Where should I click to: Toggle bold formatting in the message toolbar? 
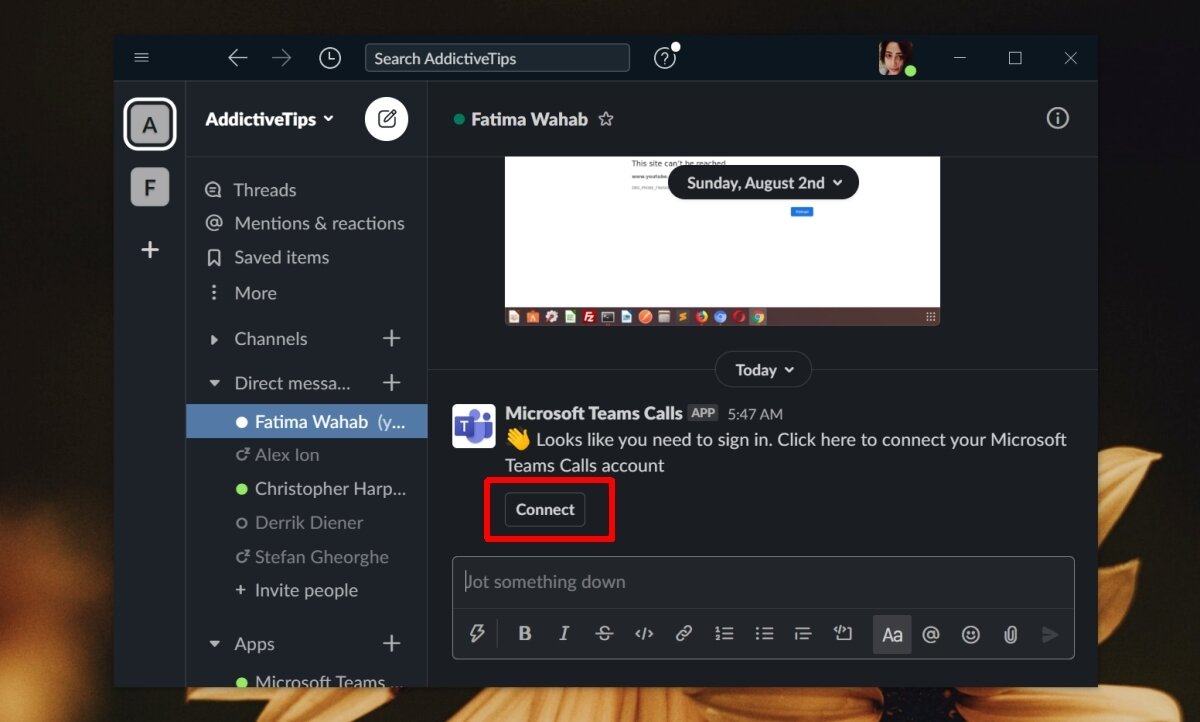click(524, 633)
